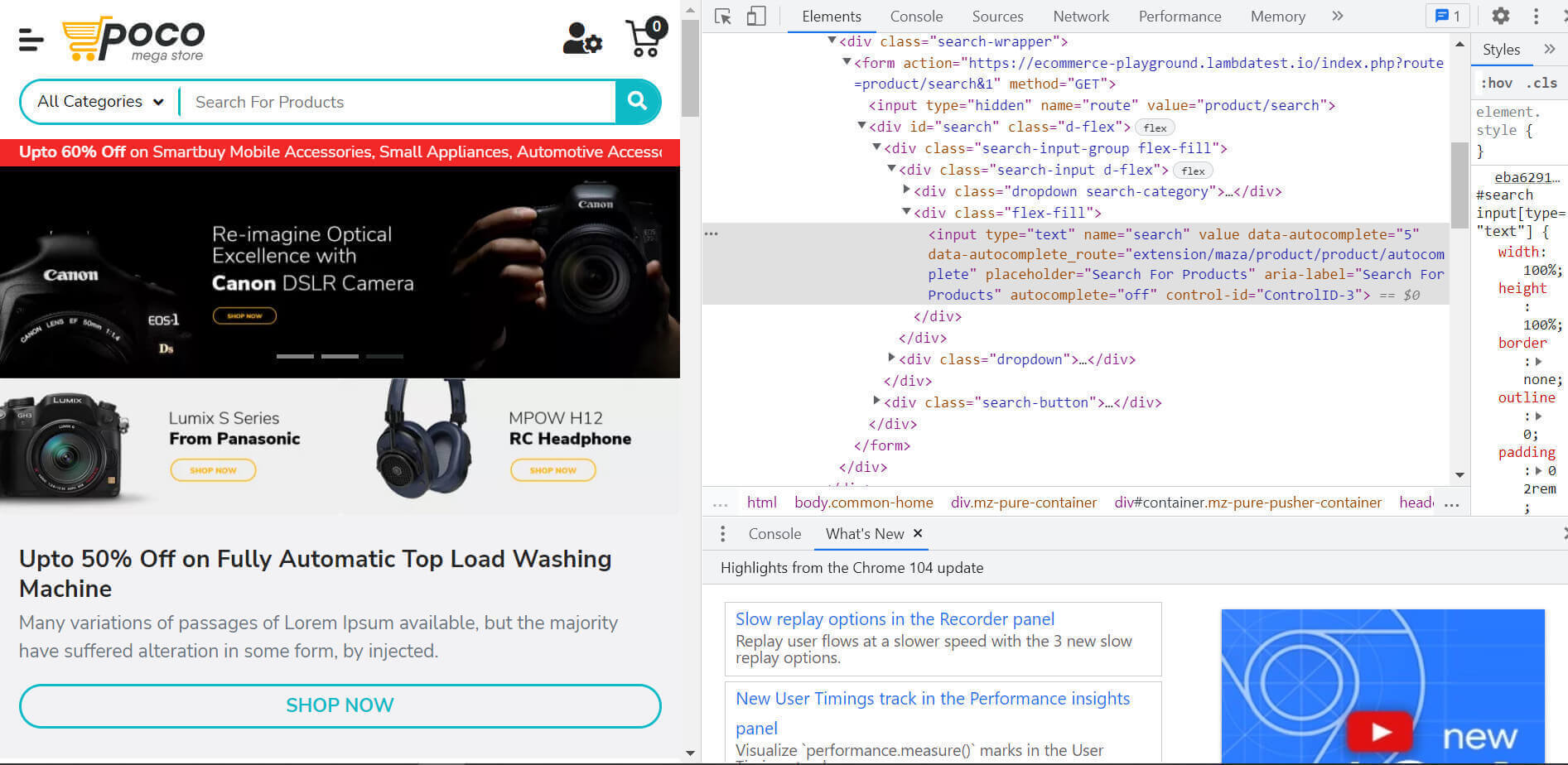Toggle the .cls class editor
Image resolution: width=1568 pixels, height=765 pixels.
pos(1541,83)
